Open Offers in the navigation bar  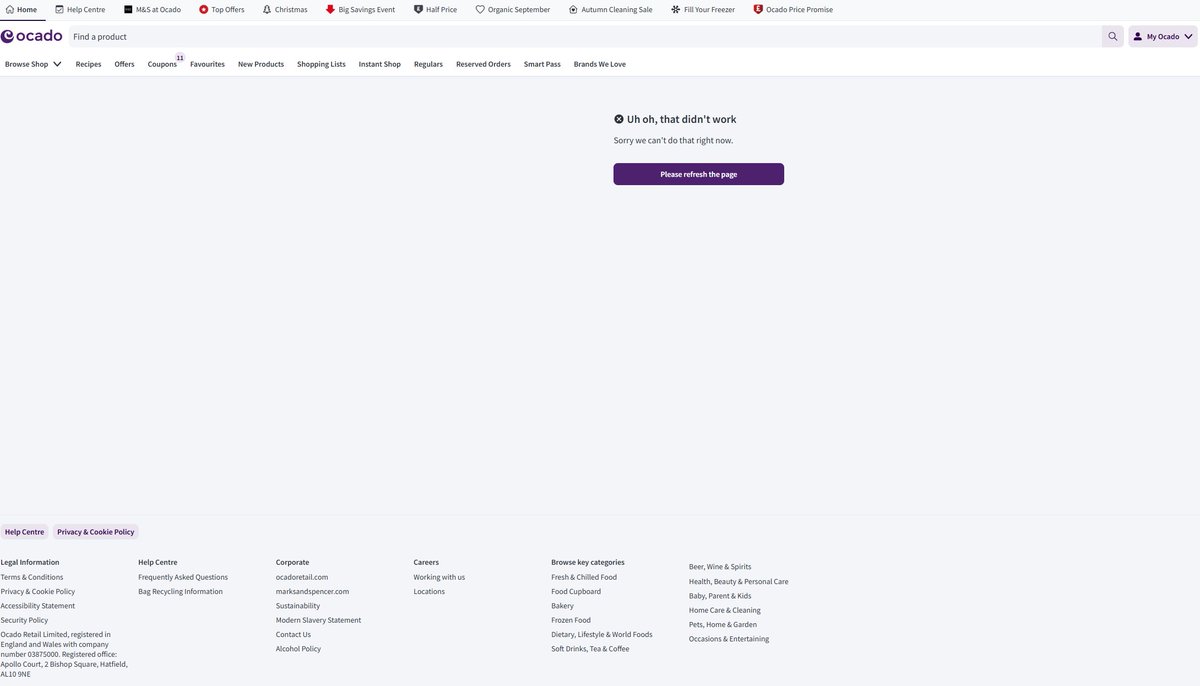[124, 64]
